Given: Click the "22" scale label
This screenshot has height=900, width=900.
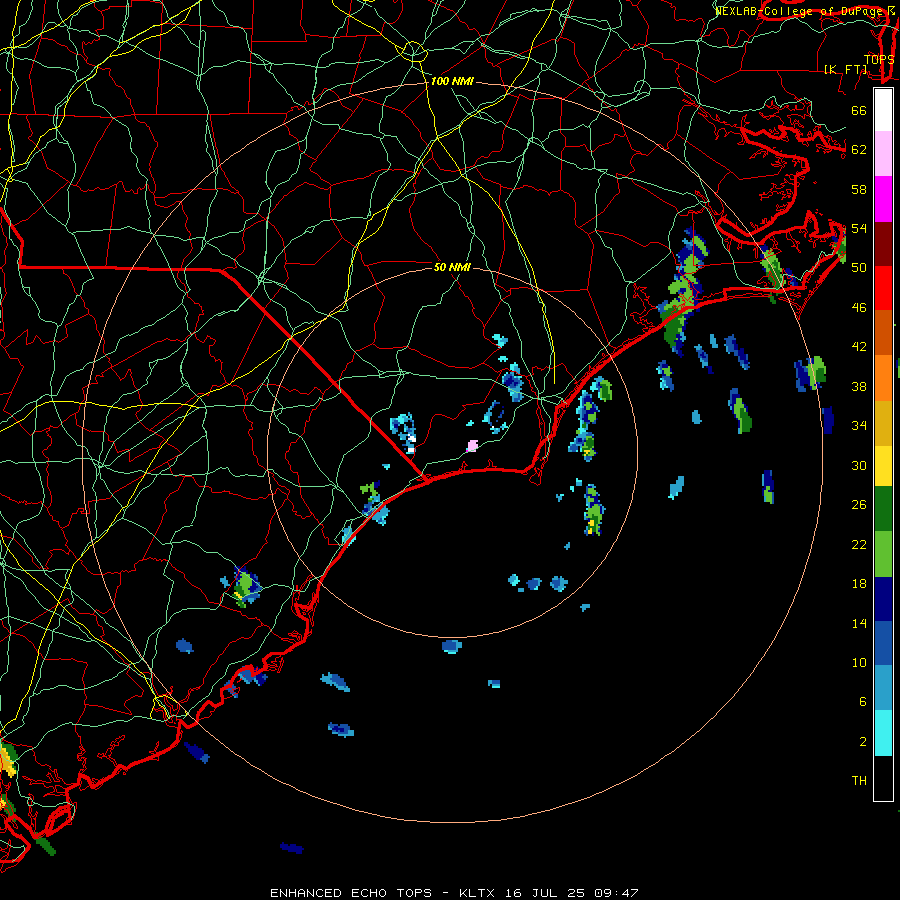Looking at the screenshot, I should click(x=859, y=545).
